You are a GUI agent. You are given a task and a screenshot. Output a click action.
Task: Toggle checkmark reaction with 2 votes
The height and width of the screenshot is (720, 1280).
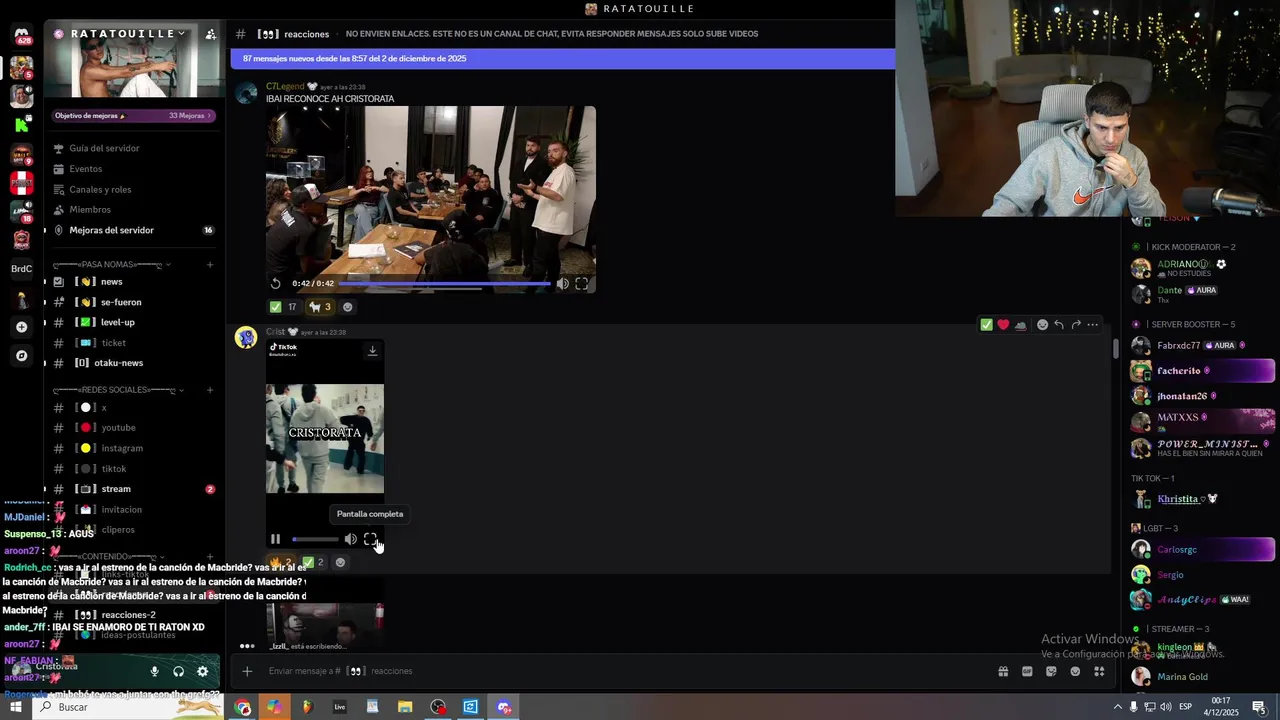pyautogui.click(x=313, y=562)
